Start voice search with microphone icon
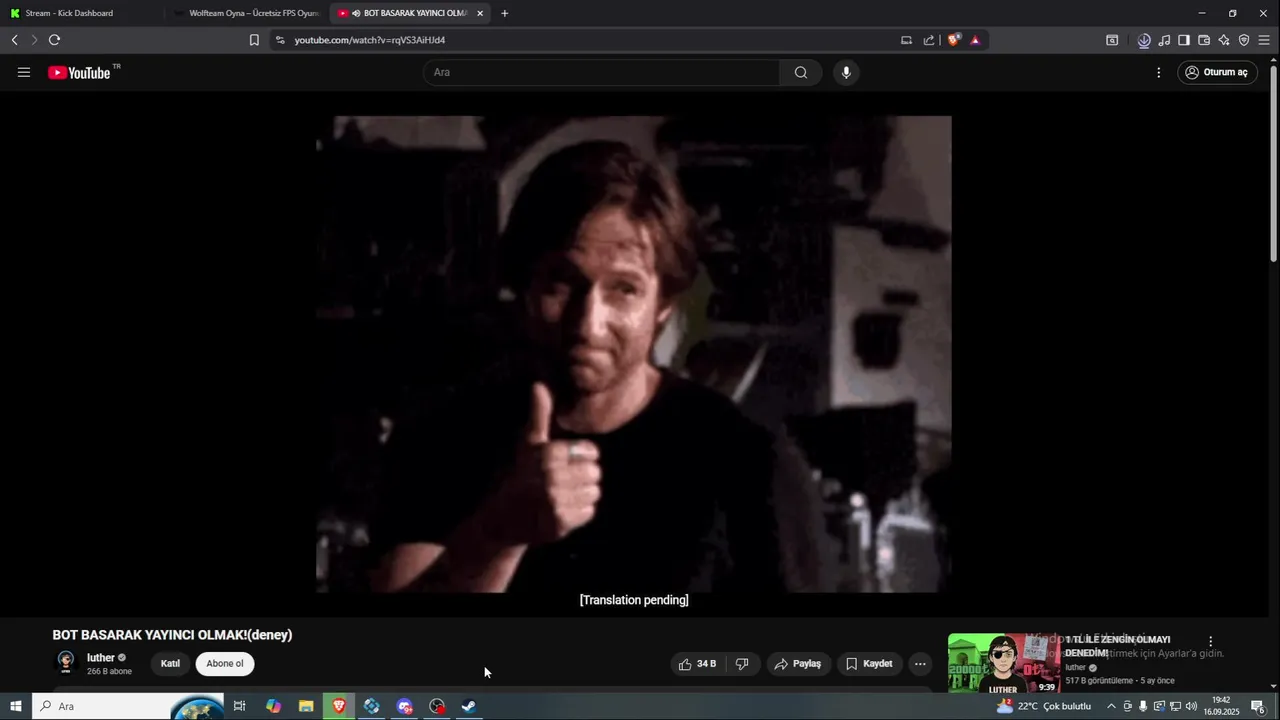Image resolution: width=1280 pixels, height=720 pixels. pos(846,72)
